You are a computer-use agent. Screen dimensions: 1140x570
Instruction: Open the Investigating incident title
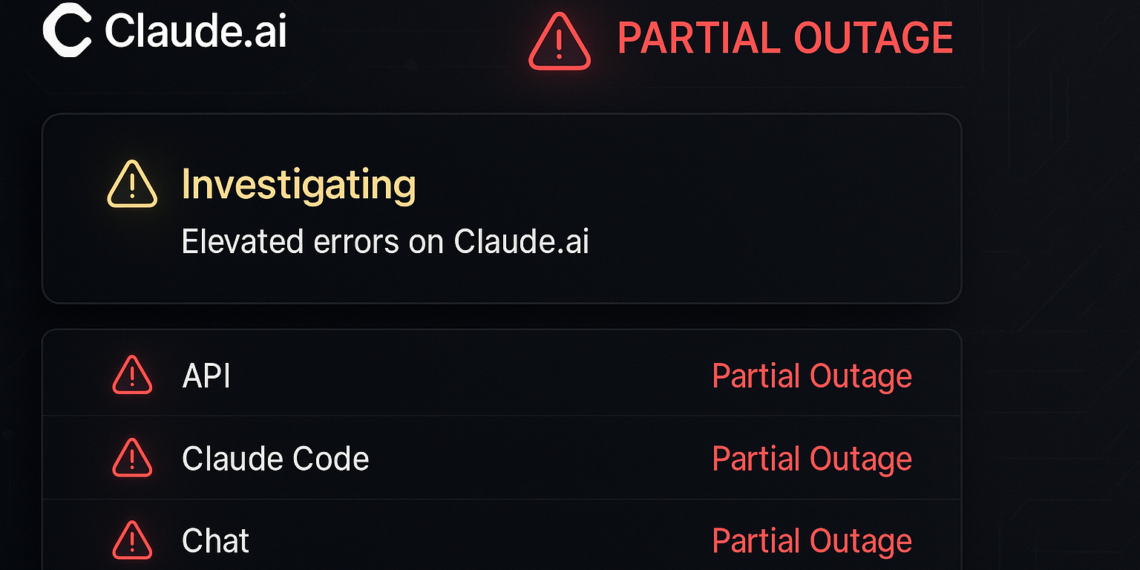(x=298, y=185)
